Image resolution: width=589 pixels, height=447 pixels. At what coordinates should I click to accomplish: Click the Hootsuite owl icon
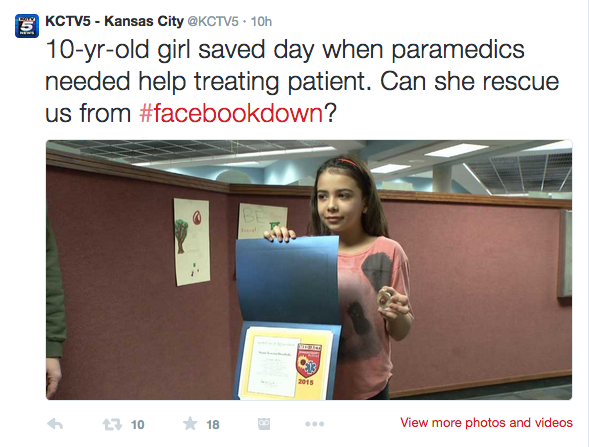(264, 424)
